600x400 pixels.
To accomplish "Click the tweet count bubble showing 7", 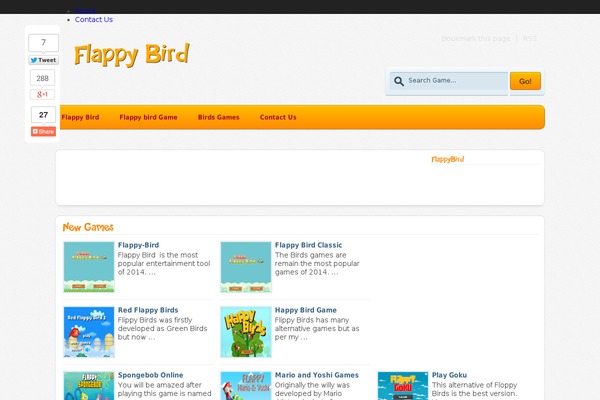I will click(43, 42).
